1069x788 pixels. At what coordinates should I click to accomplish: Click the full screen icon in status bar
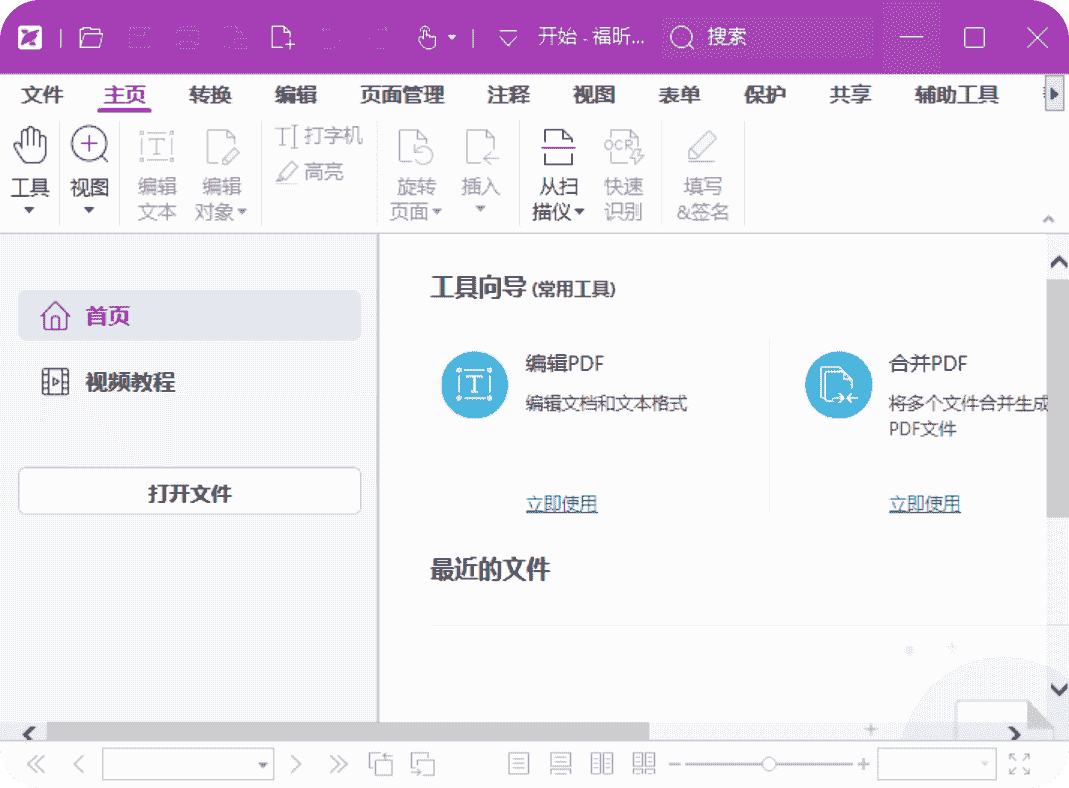[x=1019, y=764]
